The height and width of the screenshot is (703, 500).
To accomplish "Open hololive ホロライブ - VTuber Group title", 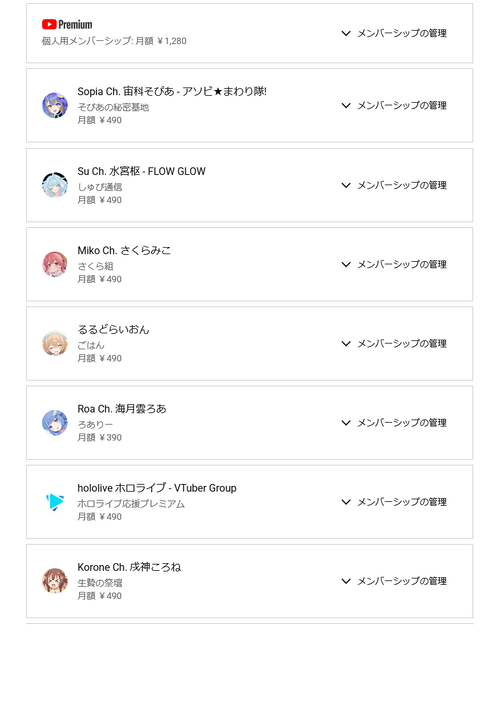I will (157, 488).
